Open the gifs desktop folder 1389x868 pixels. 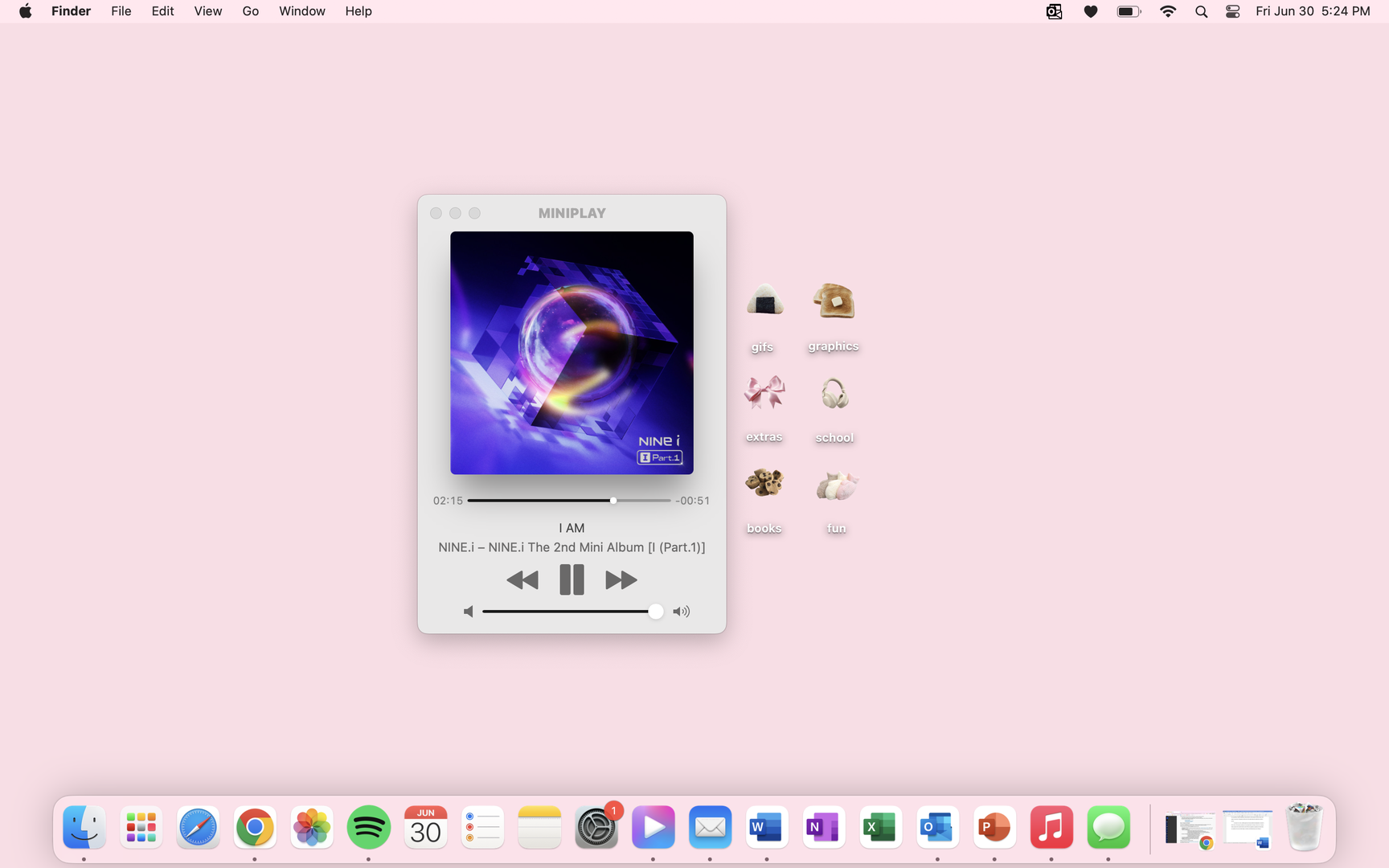tap(764, 317)
